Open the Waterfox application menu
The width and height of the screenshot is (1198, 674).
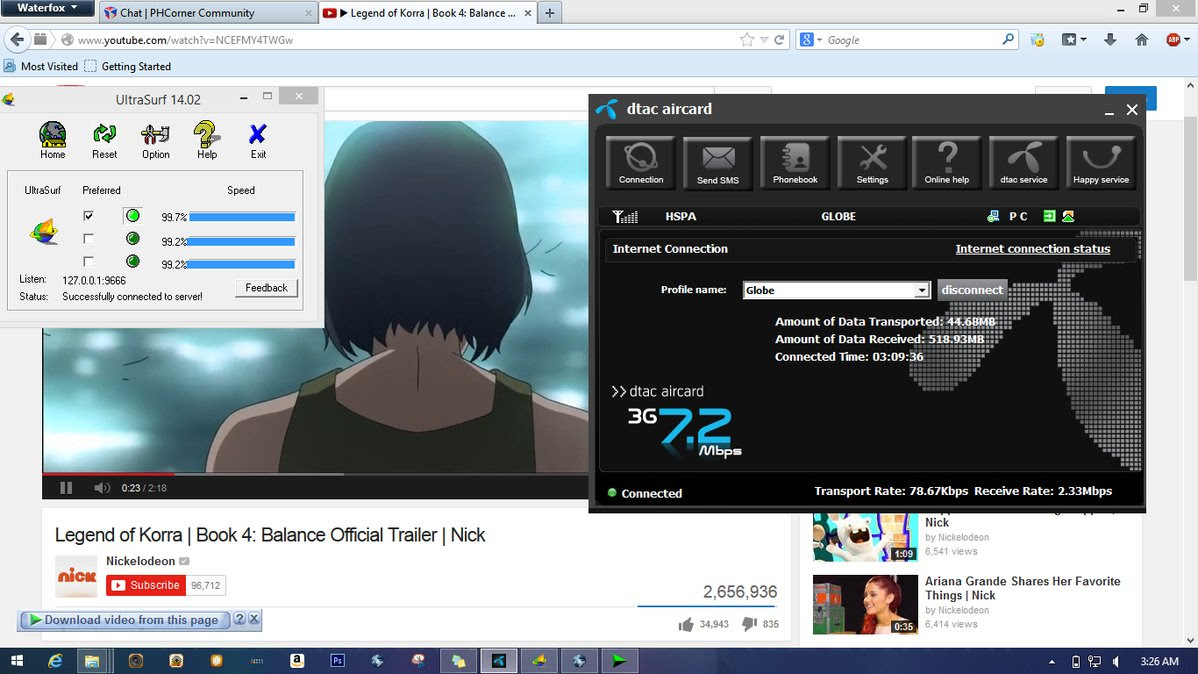point(47,8)
